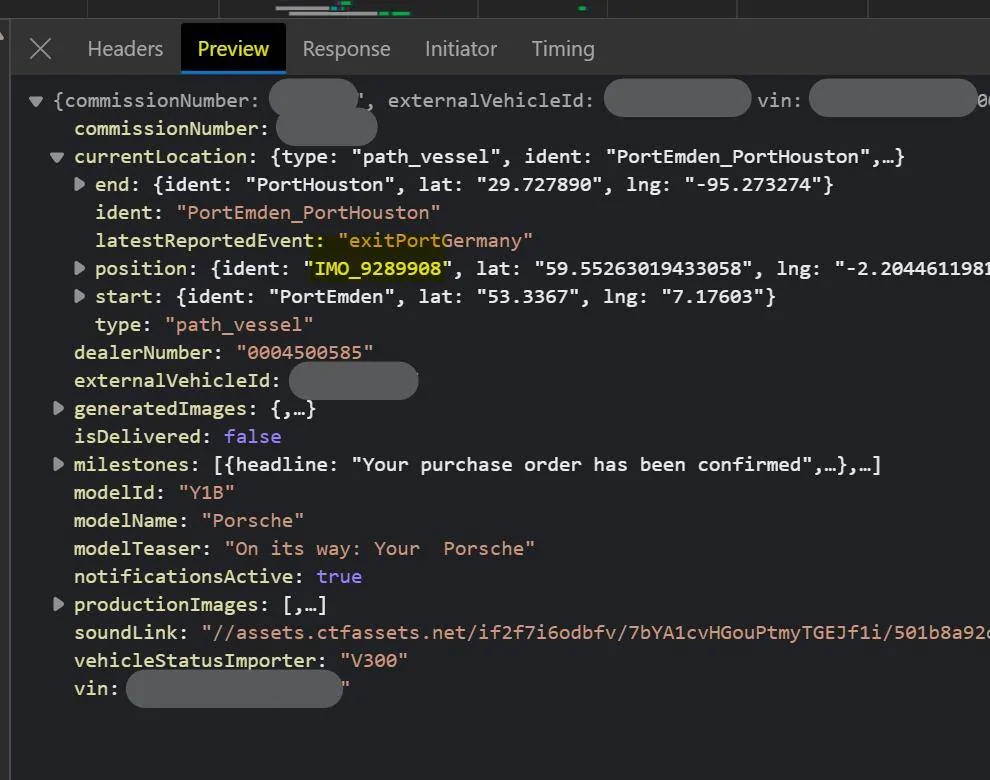Close the request details panel
The width and height of the screenshot is (990, 780).
coord(40,49)
